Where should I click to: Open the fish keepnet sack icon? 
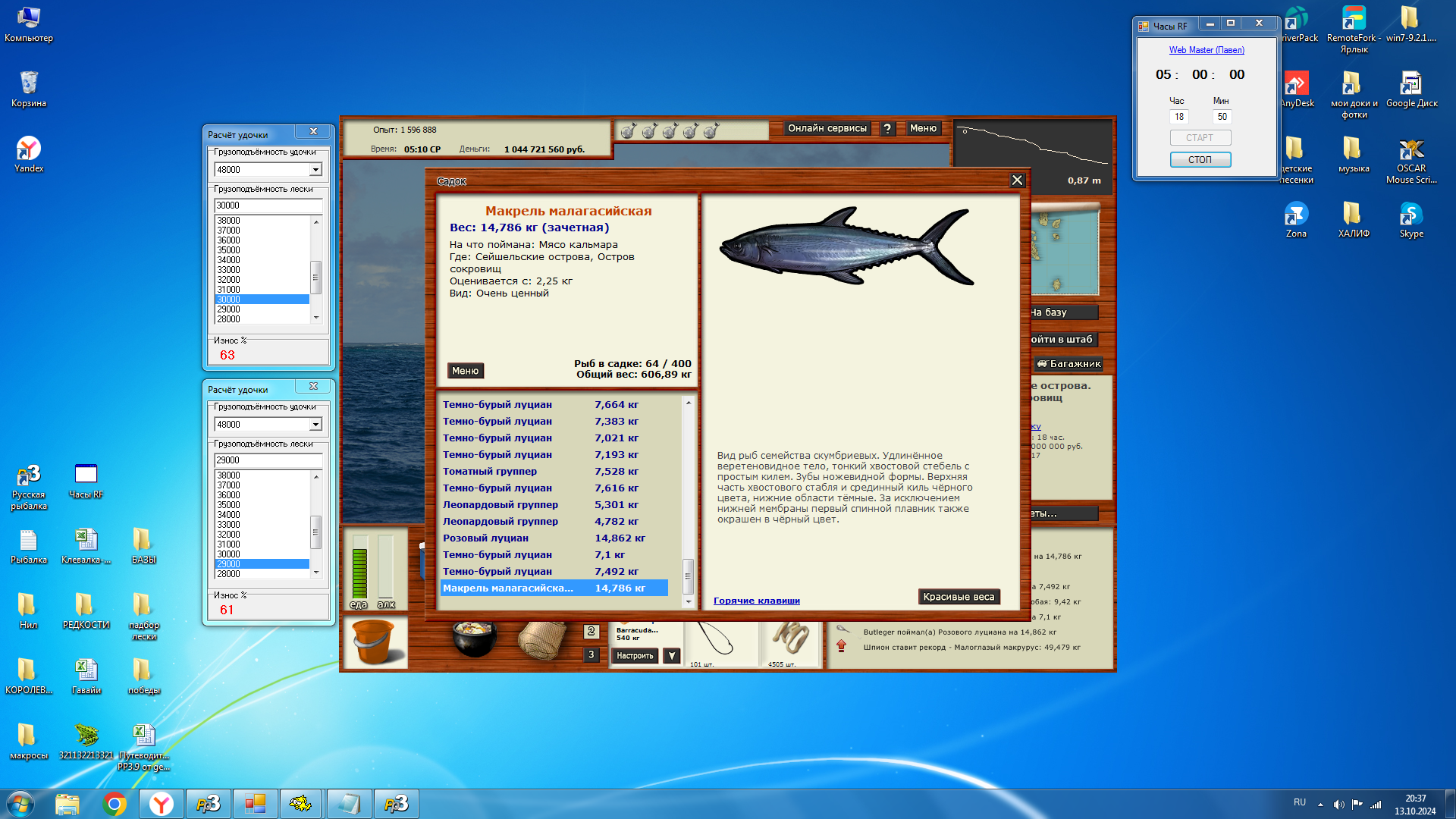click(x=542, y=640)
